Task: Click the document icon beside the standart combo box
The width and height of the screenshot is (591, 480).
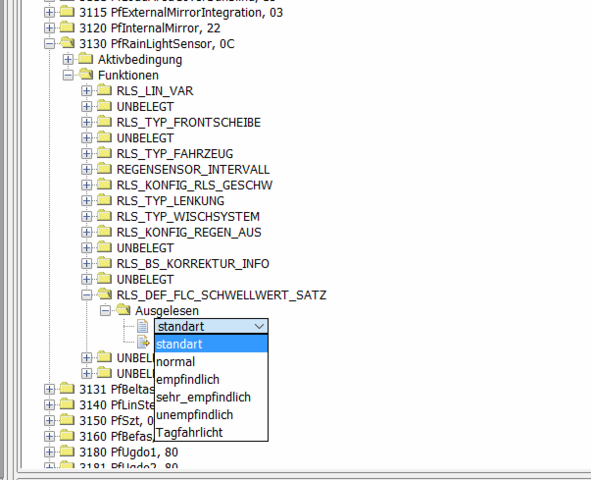Action: click(142, 326)
